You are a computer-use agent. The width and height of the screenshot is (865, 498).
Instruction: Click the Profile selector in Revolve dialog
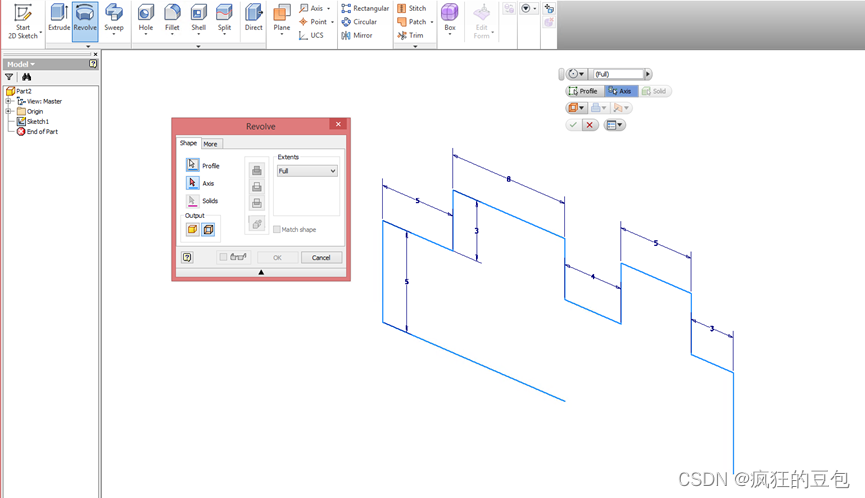(193, 166)
